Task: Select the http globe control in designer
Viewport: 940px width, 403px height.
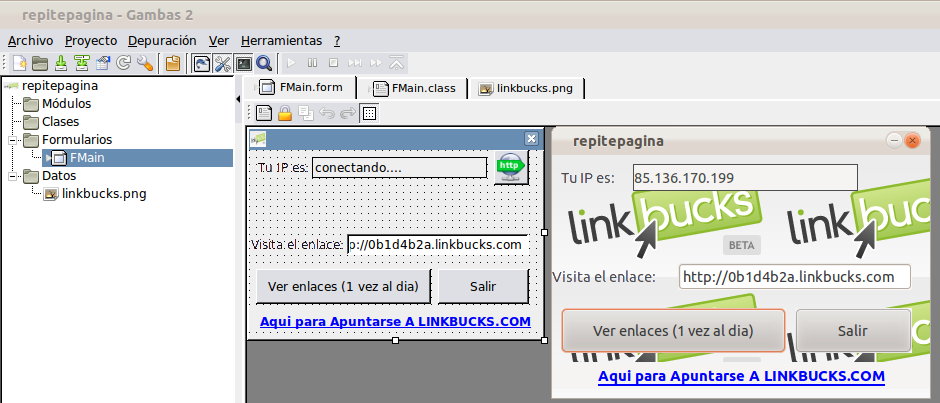Action: tap(511, 168)
